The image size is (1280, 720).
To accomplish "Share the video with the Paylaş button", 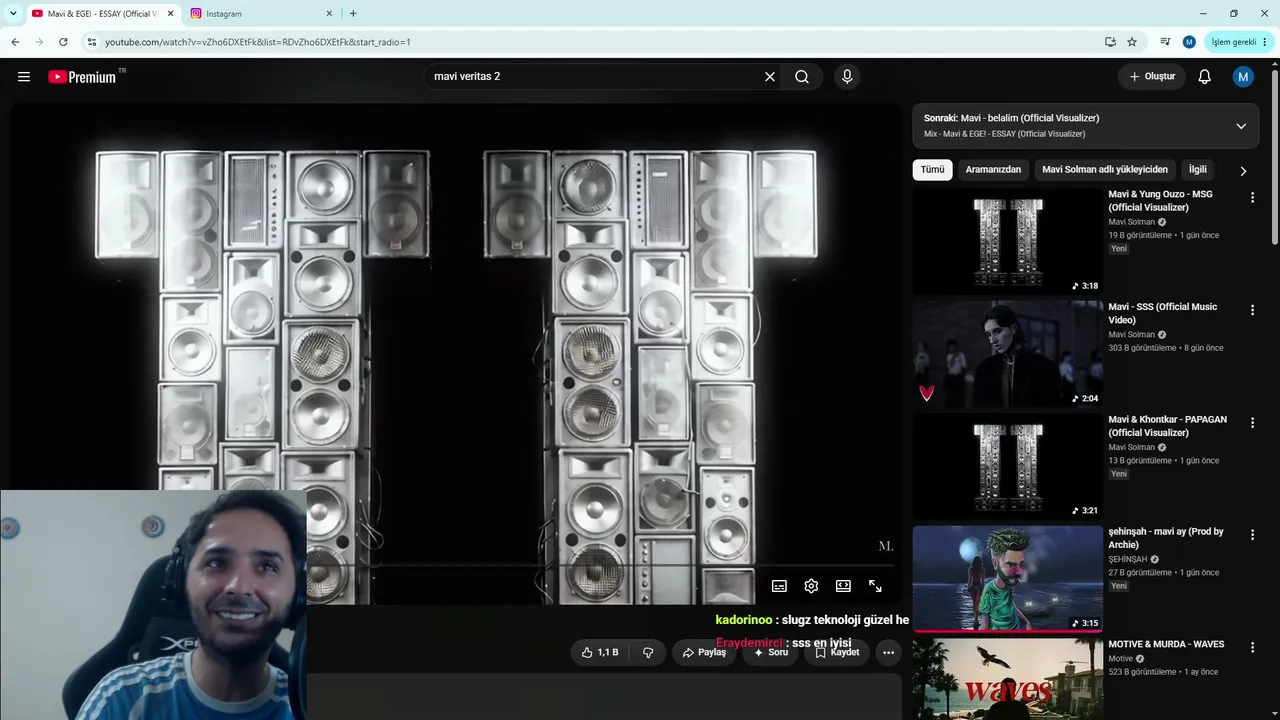I will [704, 652].
